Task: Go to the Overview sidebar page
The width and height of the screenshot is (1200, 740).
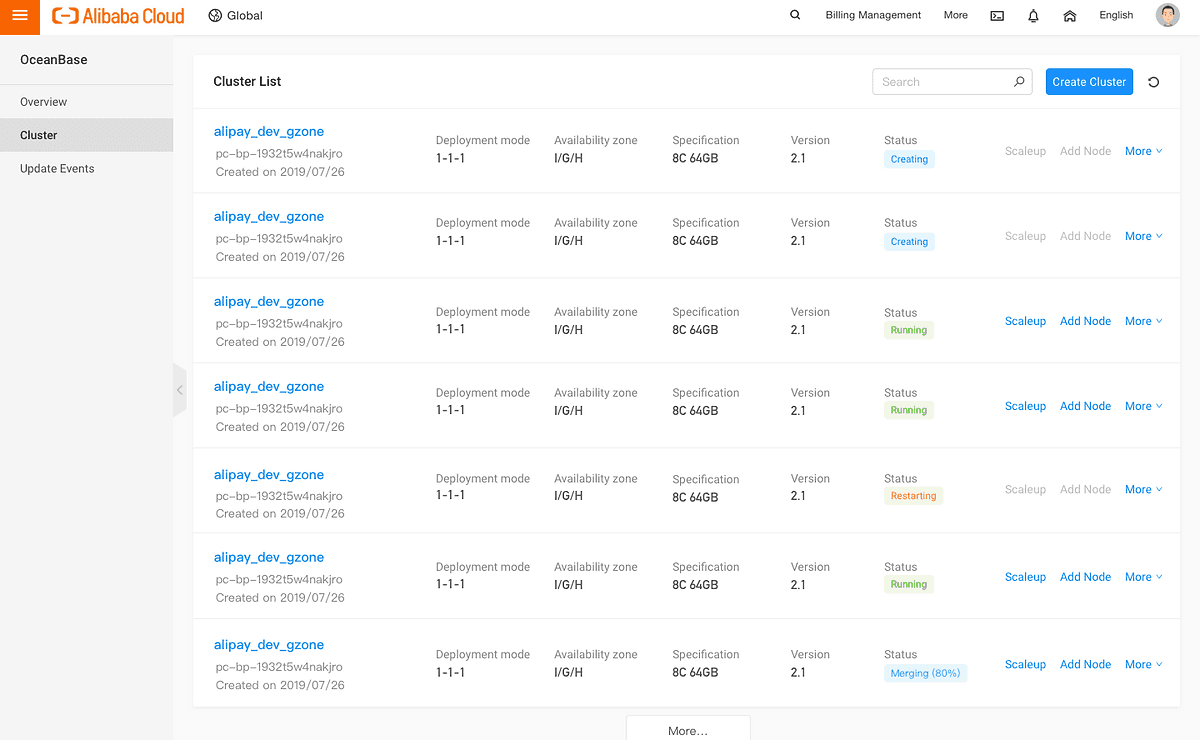Action: pyautogui.click(x=86, y=102)
